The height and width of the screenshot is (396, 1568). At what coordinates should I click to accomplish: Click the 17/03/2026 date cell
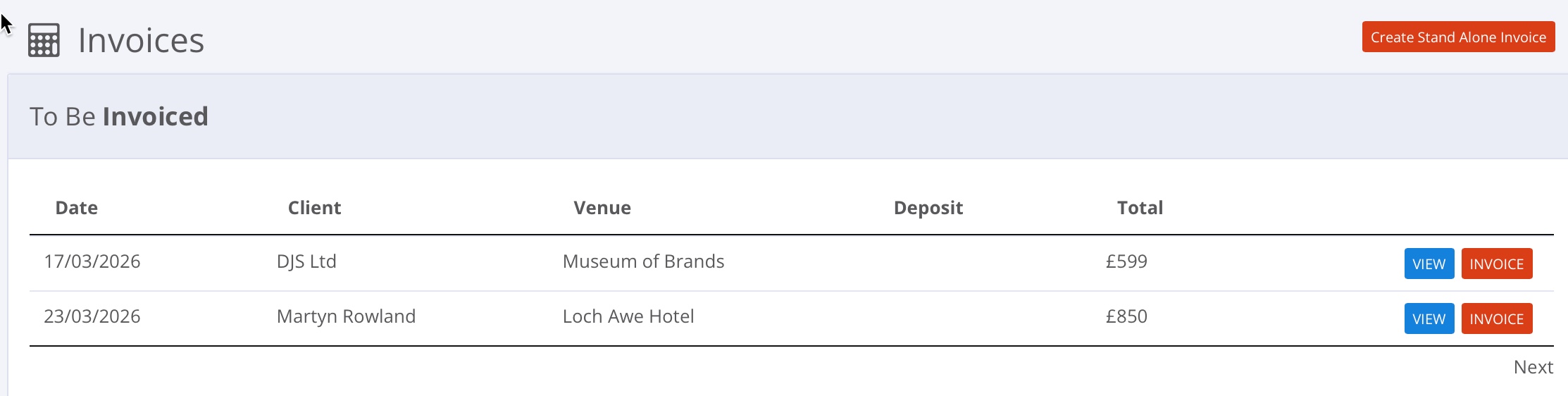(x=92, y=261)
